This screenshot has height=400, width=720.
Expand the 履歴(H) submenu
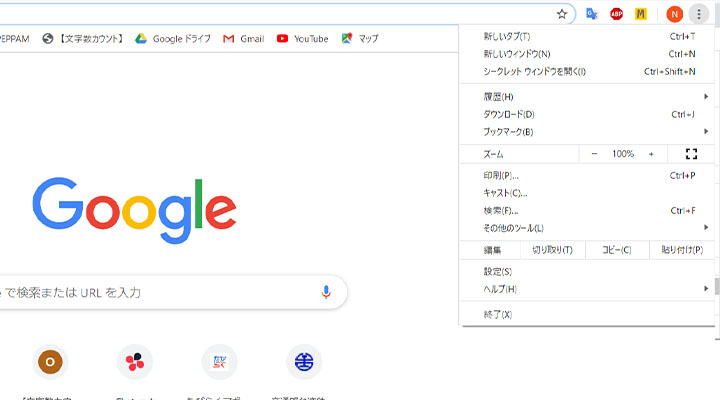(587, 96)
